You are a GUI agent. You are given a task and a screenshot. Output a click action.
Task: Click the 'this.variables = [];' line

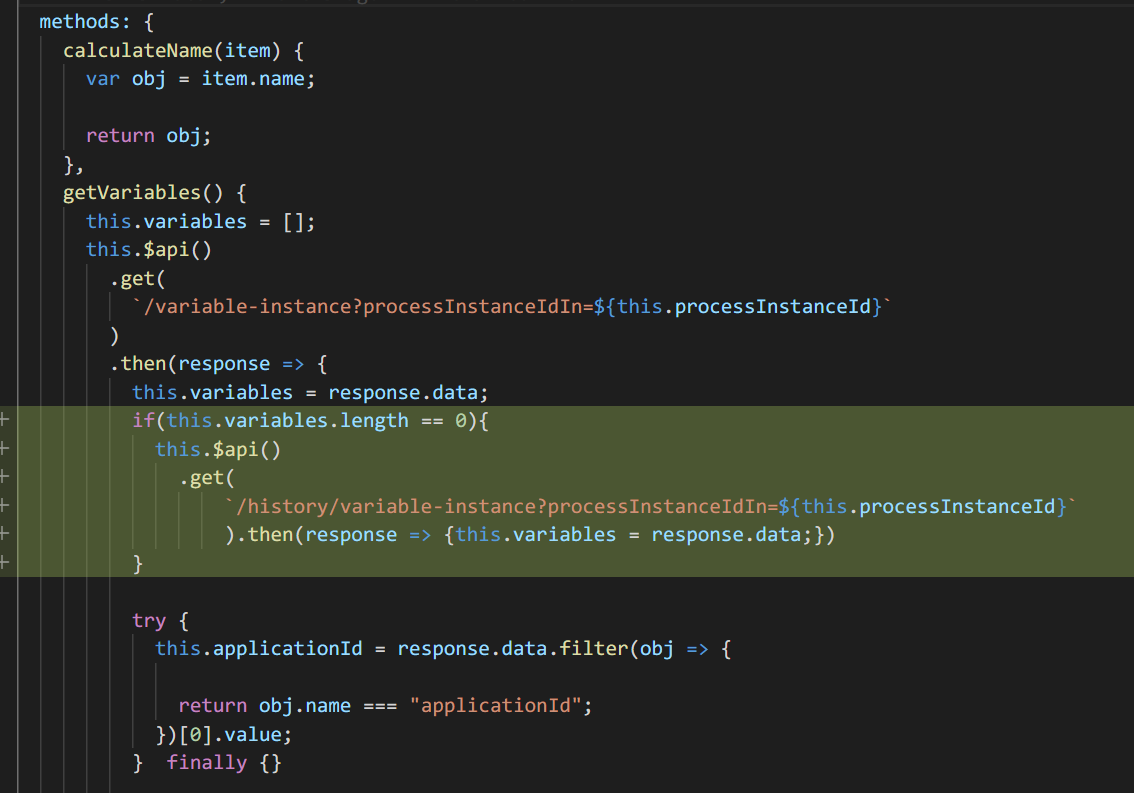click(x=200, y=221)
